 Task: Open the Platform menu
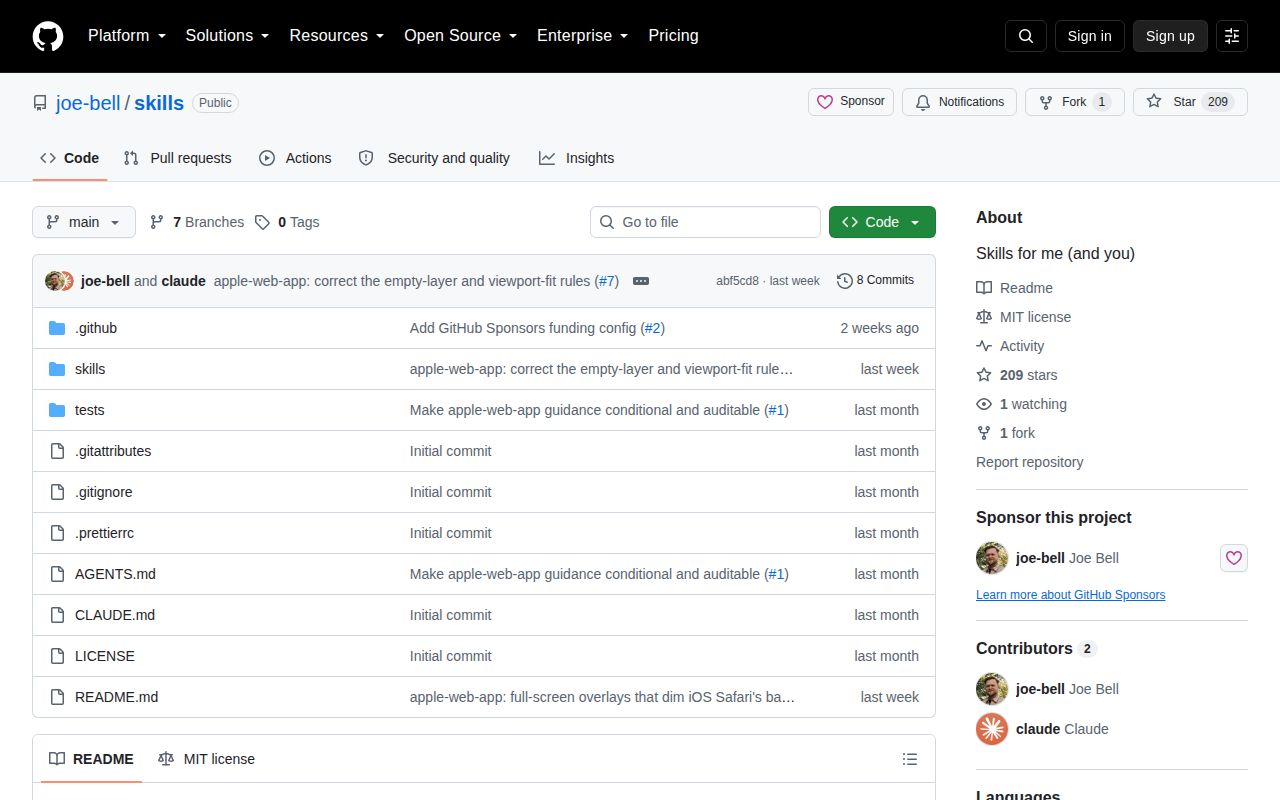pyautogui.click(x=126, y=36)
